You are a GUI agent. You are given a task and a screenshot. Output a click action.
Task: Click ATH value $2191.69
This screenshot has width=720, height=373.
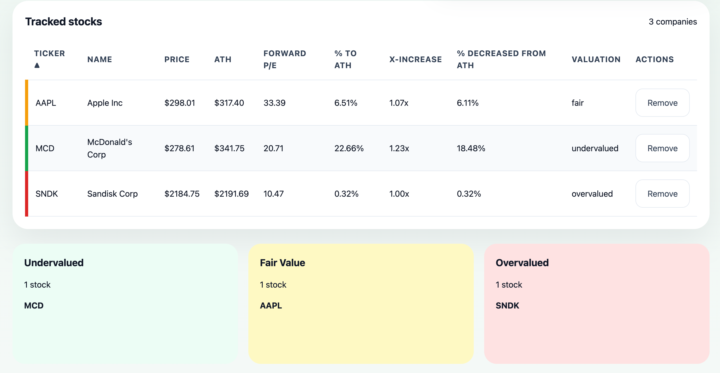[x=231, y=194]
